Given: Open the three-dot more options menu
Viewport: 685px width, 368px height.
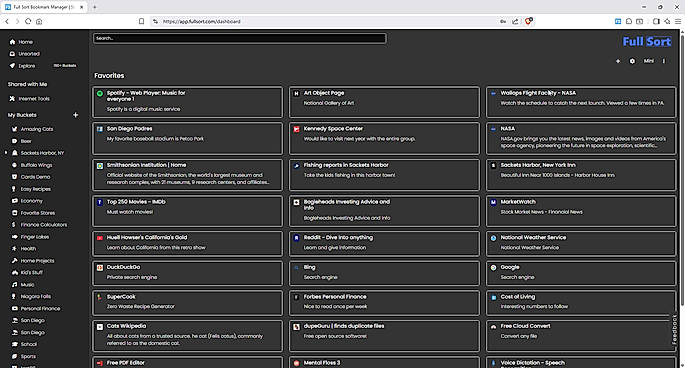Looking at the screenshot, I should point(664,61).
